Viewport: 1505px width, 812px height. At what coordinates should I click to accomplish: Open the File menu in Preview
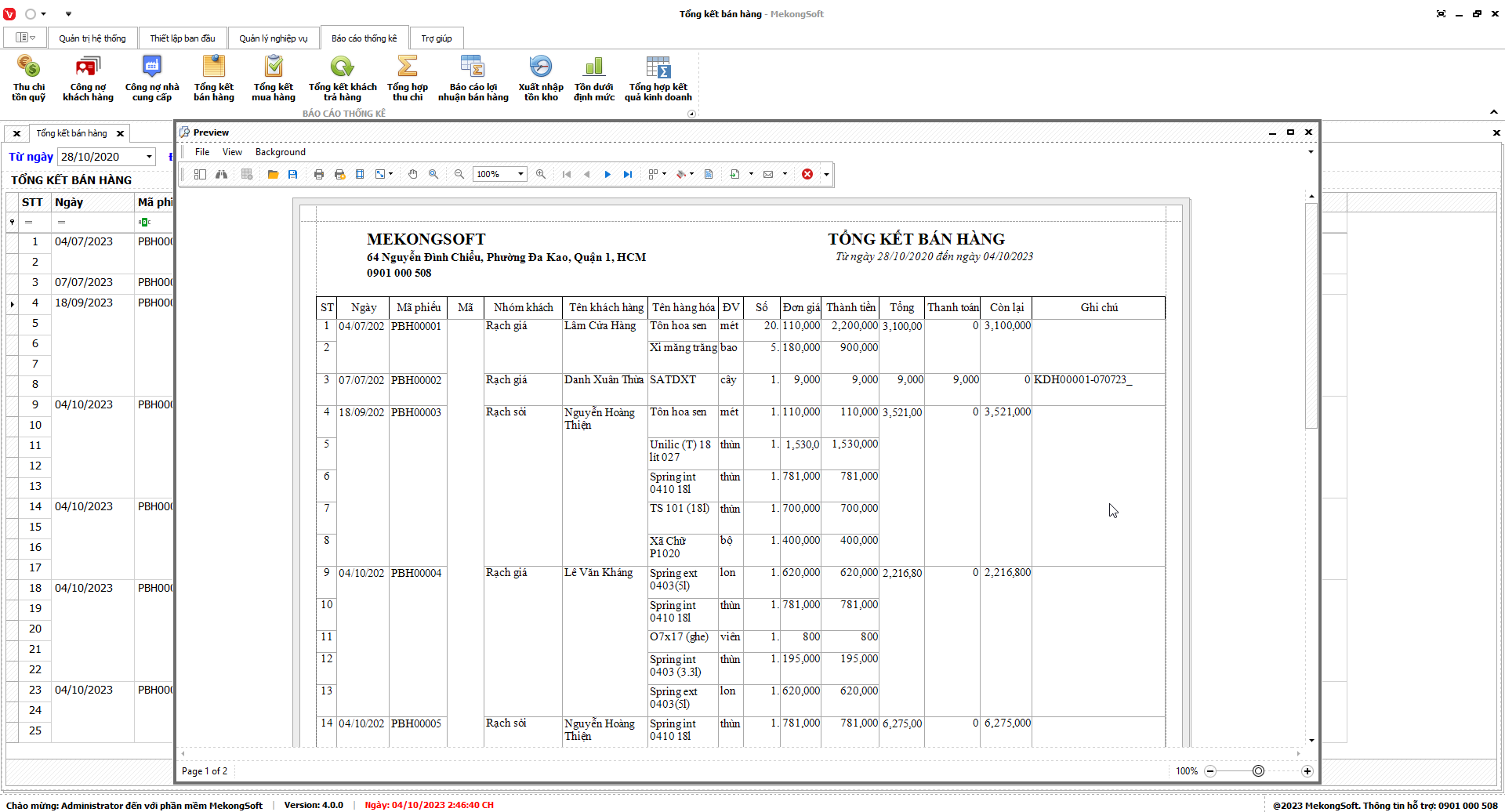tap(202, 152)
